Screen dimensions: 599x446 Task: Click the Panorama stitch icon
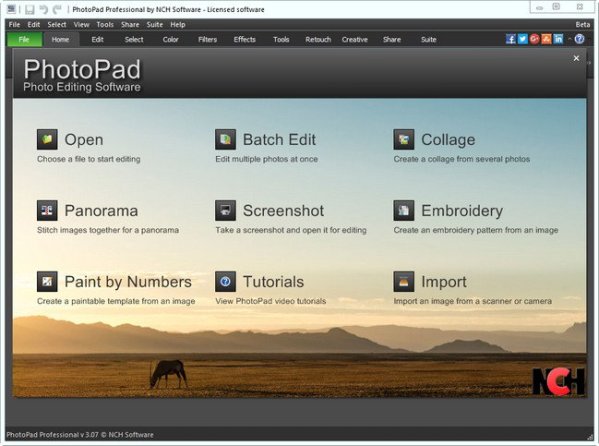pos(47,210)
